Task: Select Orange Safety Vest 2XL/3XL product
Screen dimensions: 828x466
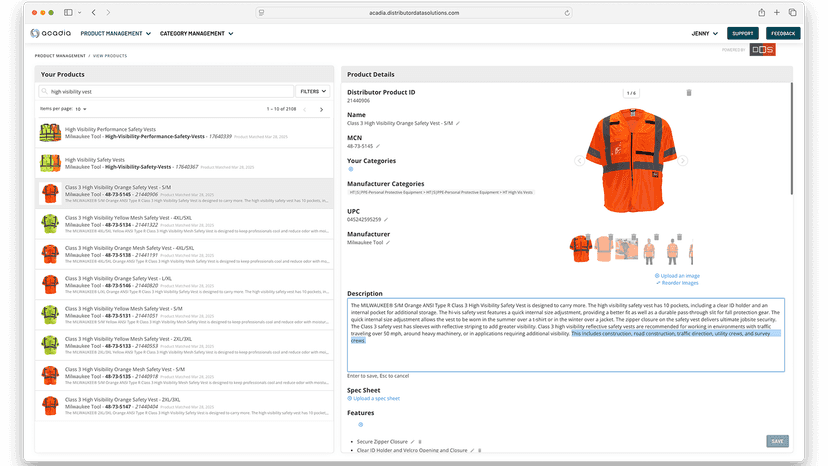Action: click(184, 406)
